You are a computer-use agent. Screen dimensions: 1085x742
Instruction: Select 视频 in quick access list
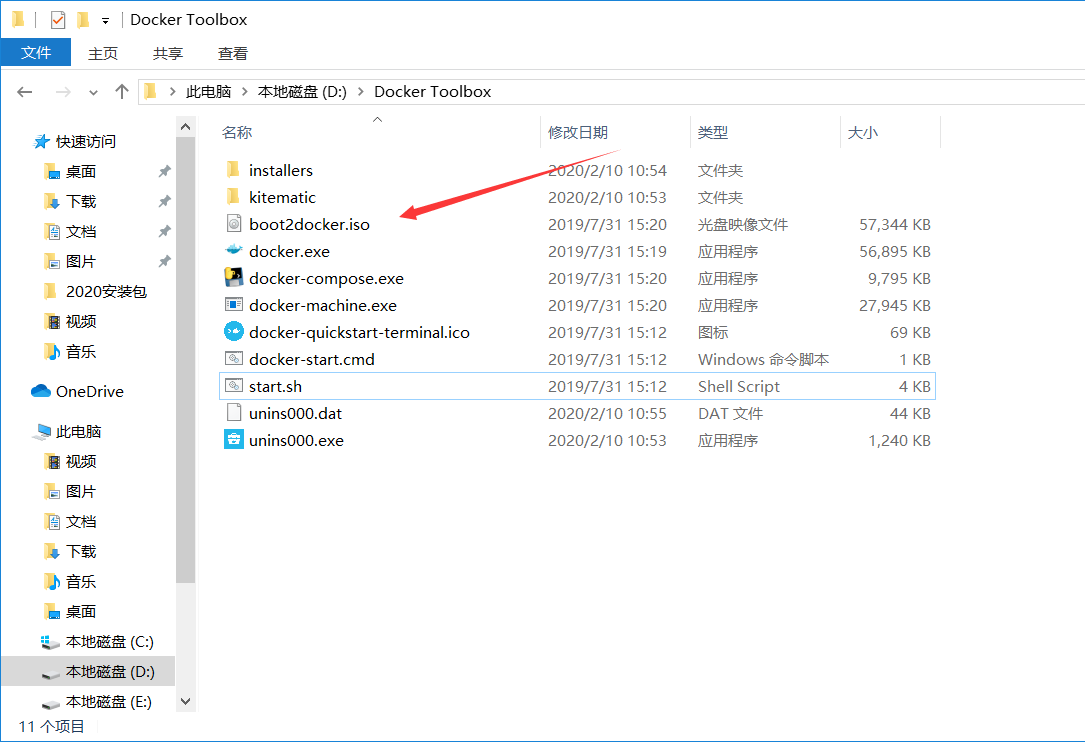point(81,321)
